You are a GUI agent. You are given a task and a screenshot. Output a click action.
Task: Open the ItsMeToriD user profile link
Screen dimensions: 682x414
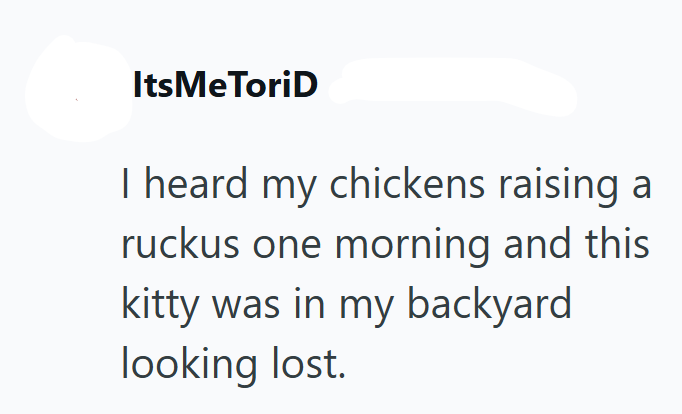coord(225,86)
